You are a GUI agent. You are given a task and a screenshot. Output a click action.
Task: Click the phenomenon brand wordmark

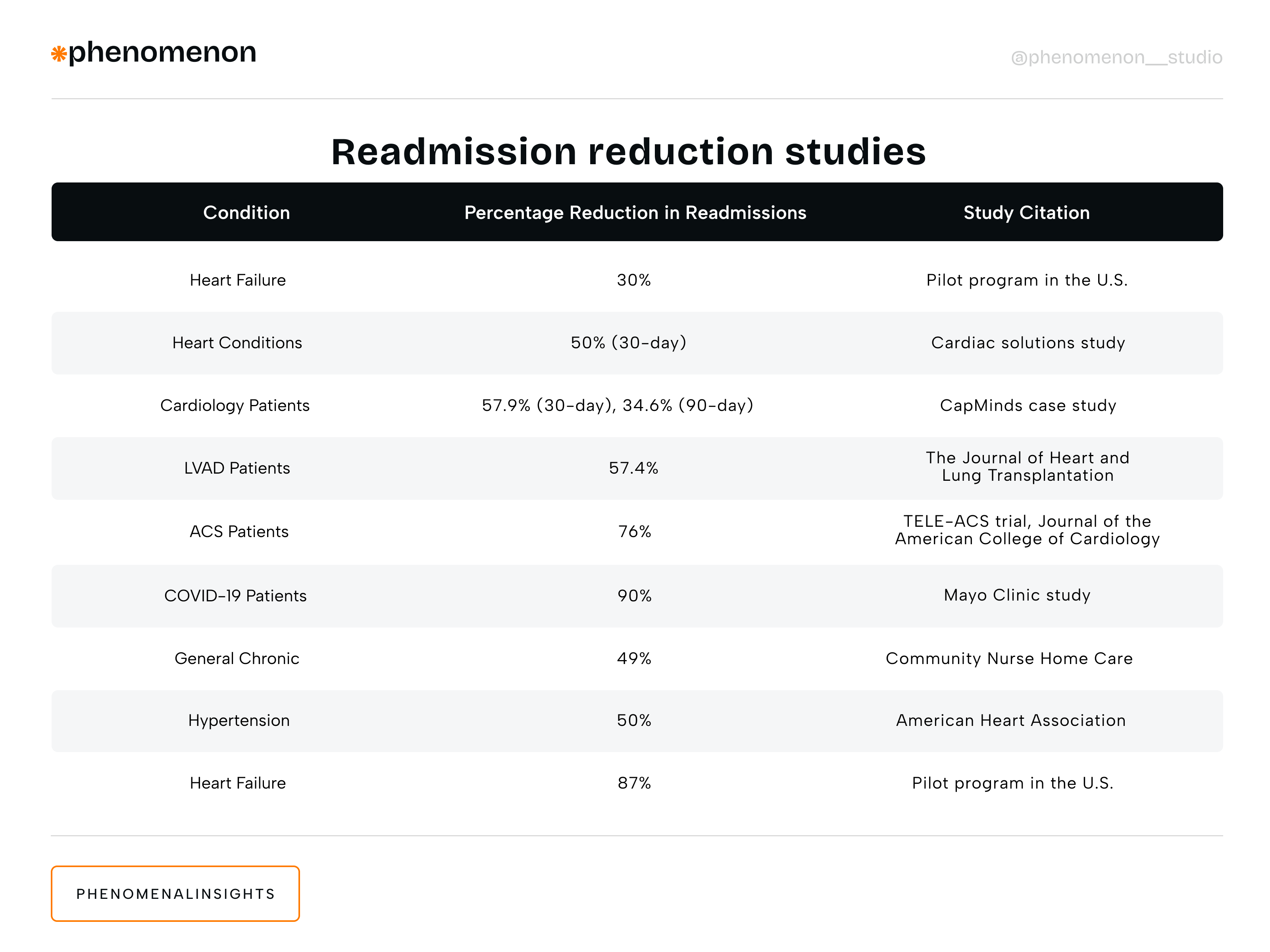(x=162, y=53)
